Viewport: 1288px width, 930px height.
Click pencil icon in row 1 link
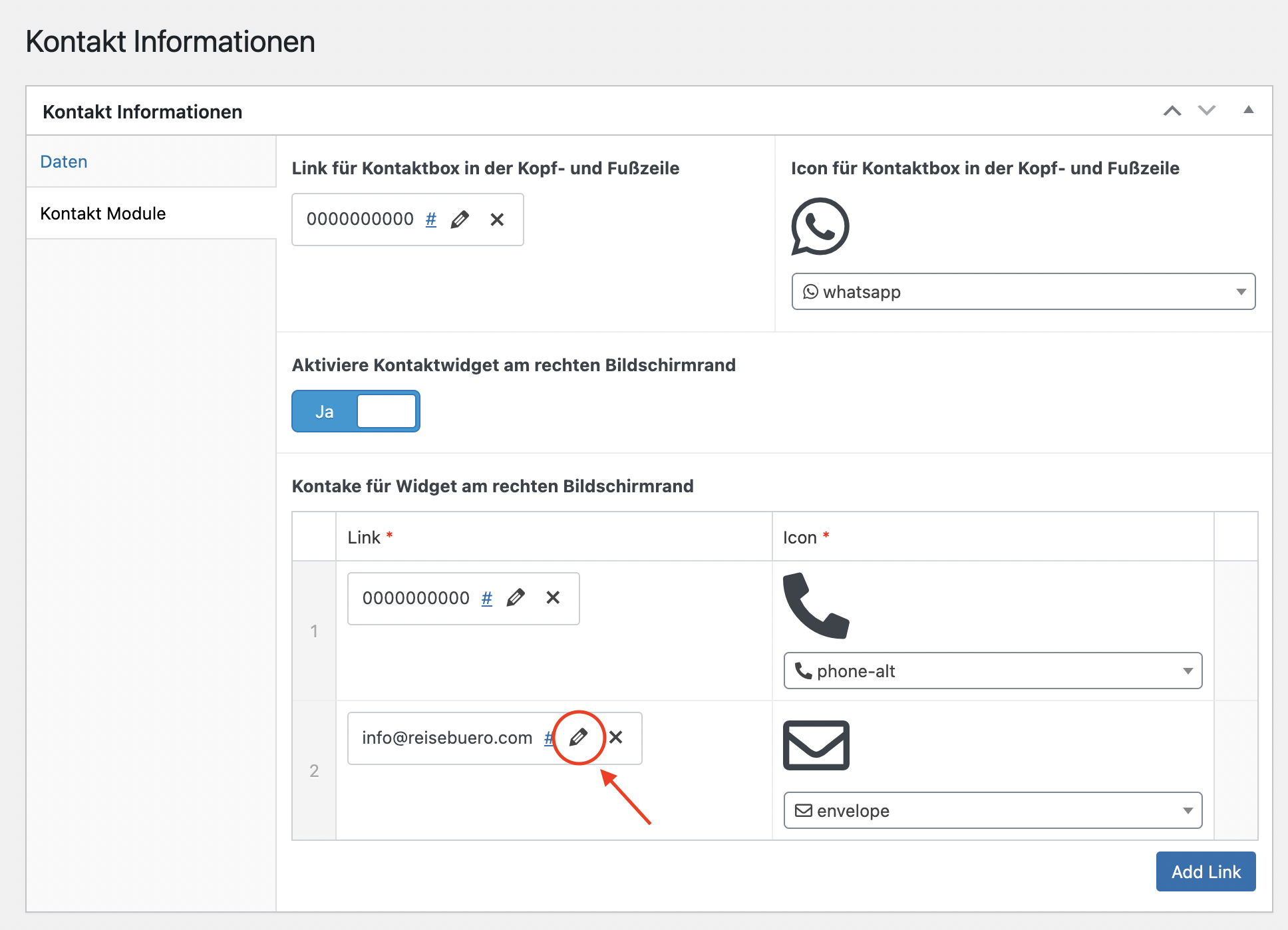click(x=516, y=598)
